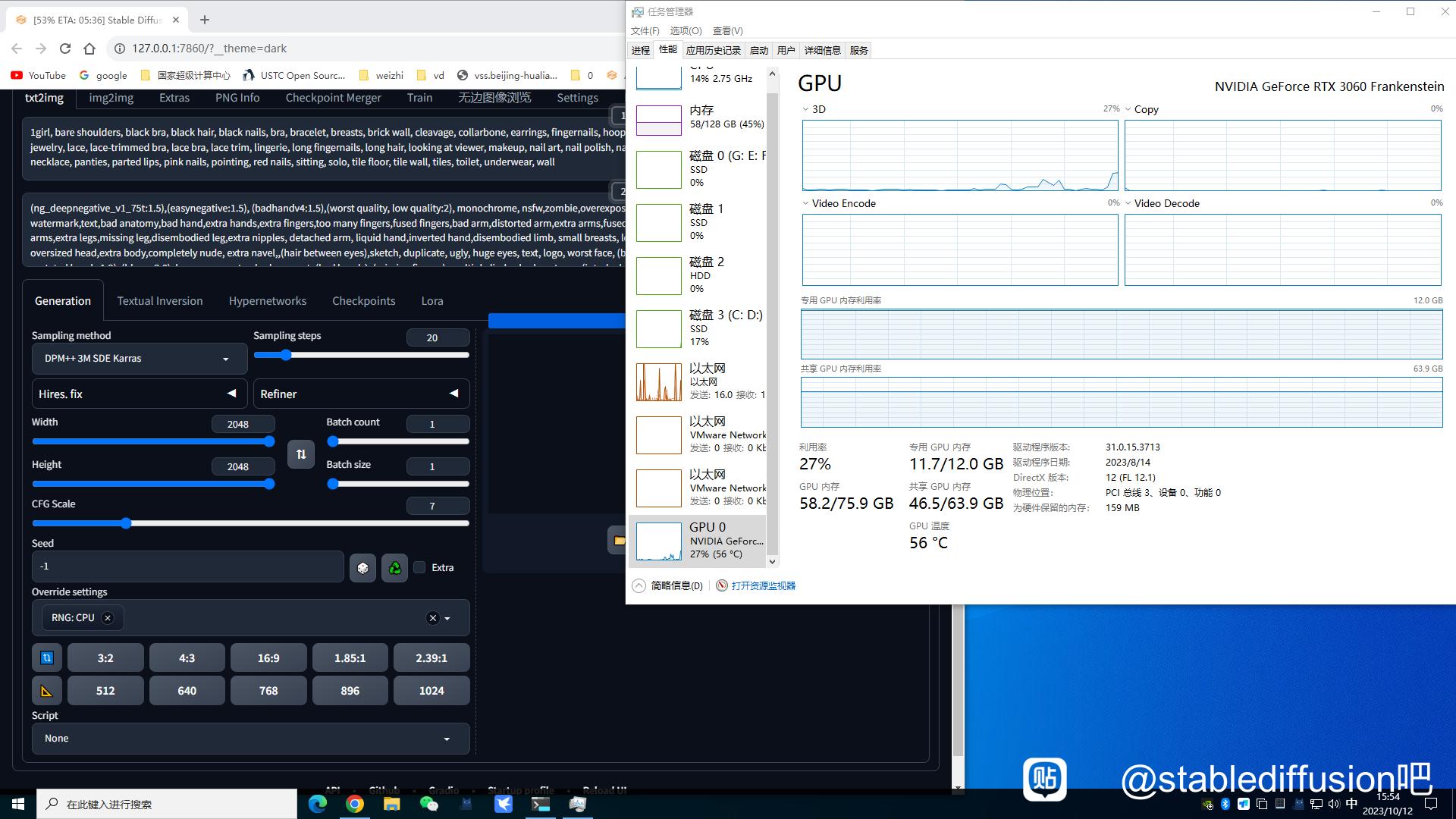Select GPU 0 in Task Manager sidebar
The width and height of the screenshot is (1456, 819).
[x=698, y=540]
